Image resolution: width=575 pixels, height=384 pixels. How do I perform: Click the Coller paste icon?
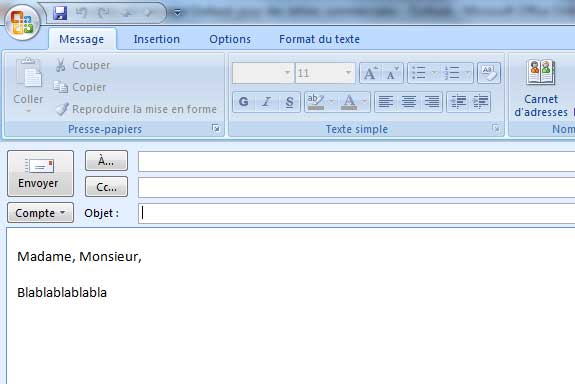coord(29,73)
